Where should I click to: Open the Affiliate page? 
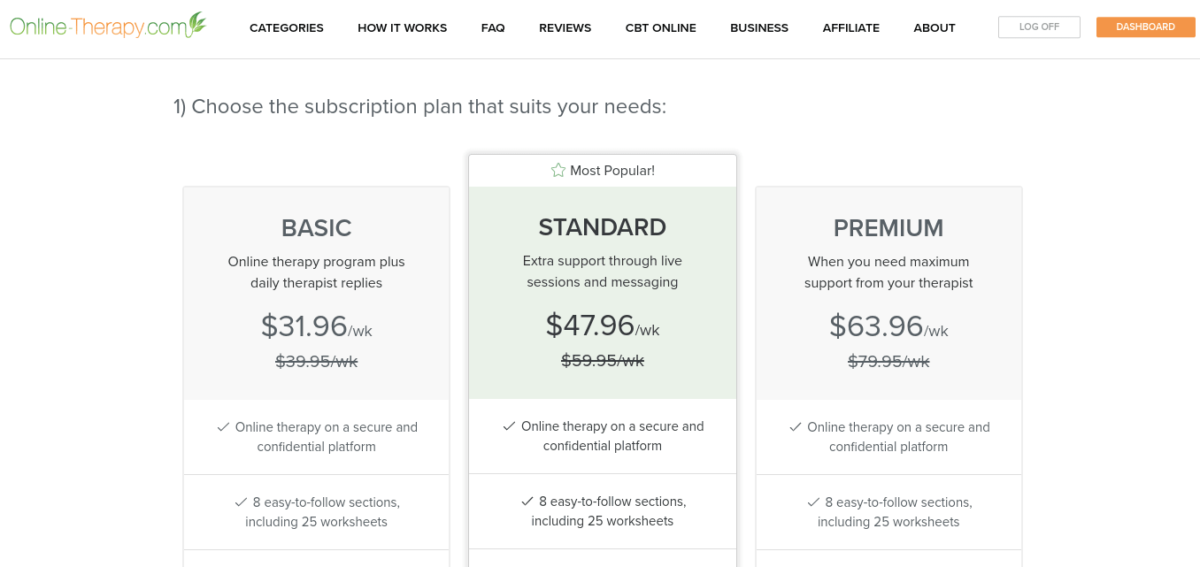pos(851,28)
